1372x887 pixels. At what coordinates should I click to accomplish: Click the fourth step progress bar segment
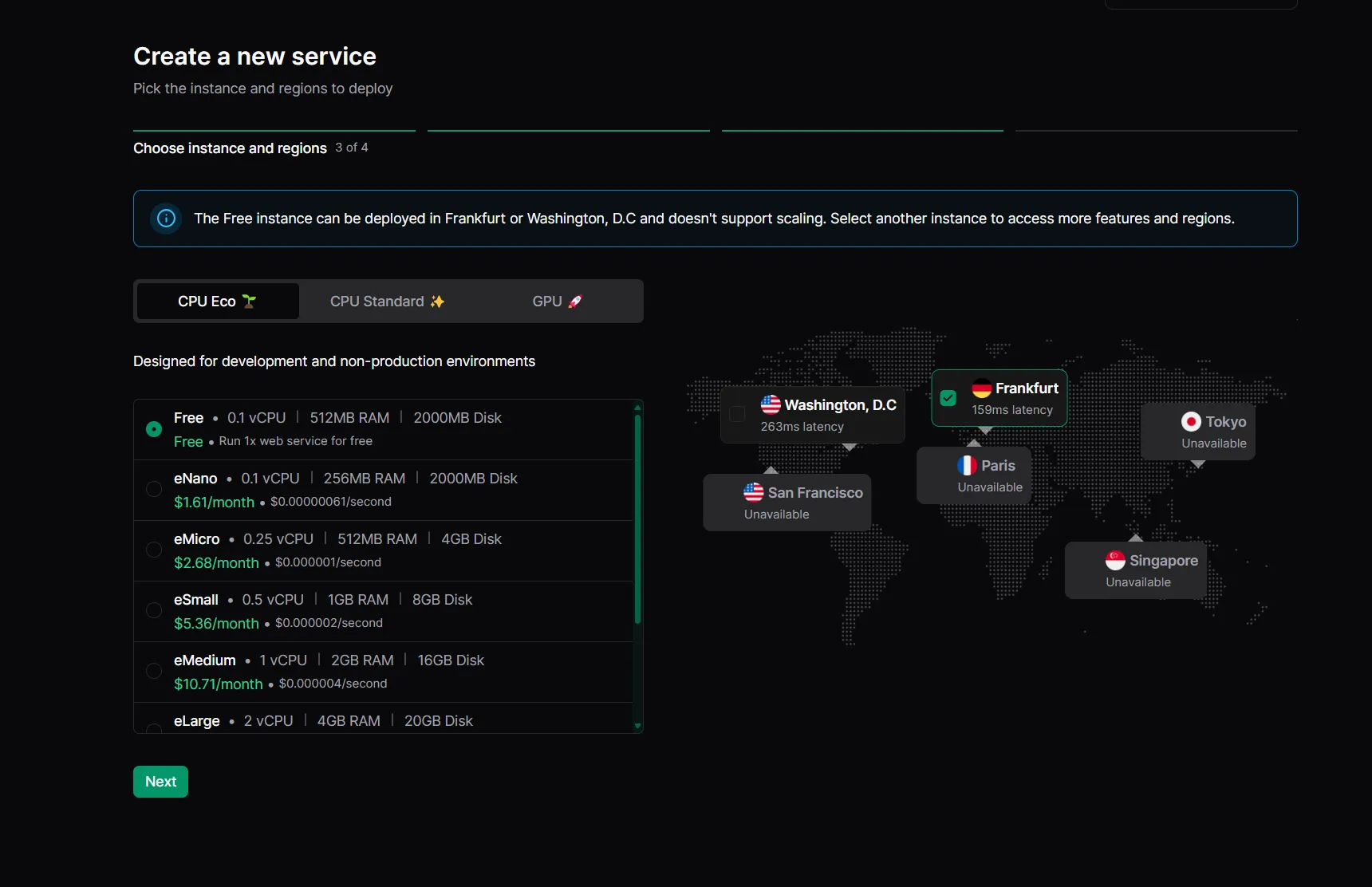(1157, 130)
